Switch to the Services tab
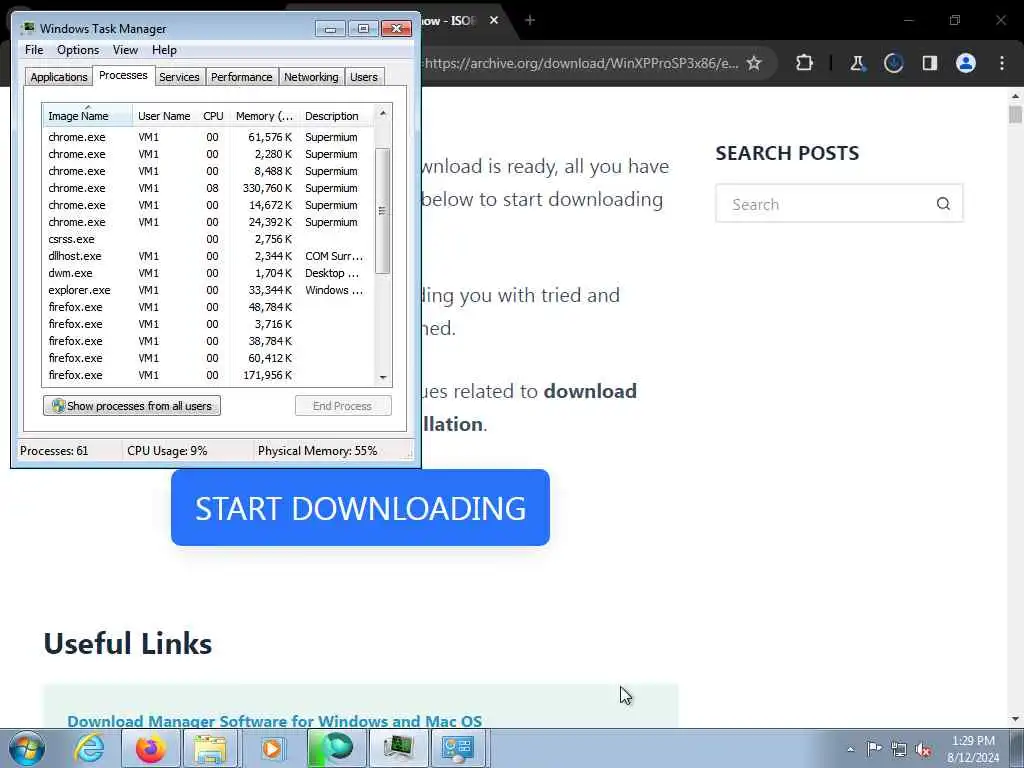 (179, 77)
